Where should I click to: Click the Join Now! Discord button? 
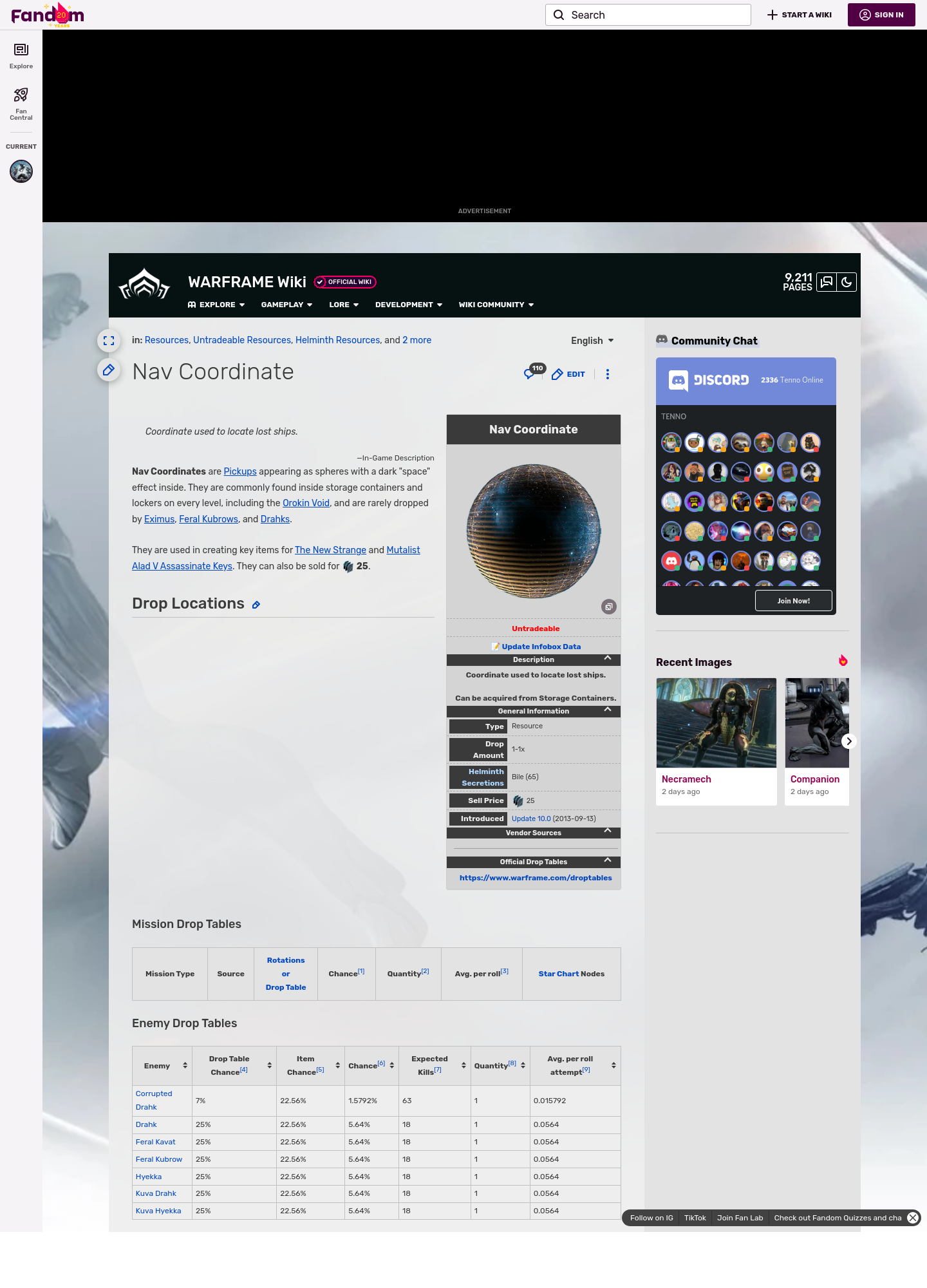tap(794, 601)
